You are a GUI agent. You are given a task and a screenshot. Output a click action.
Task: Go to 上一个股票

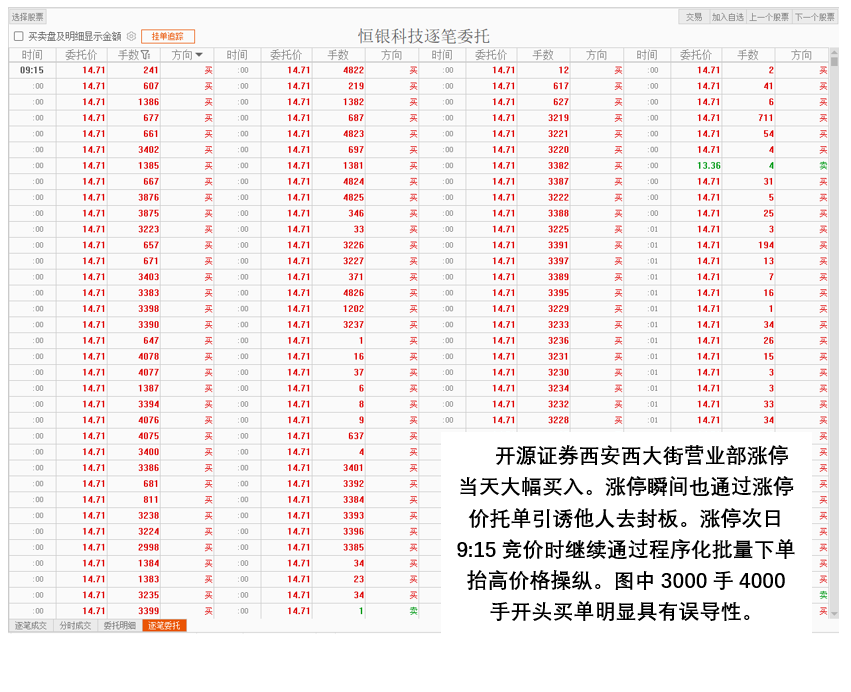click(769, 17)
